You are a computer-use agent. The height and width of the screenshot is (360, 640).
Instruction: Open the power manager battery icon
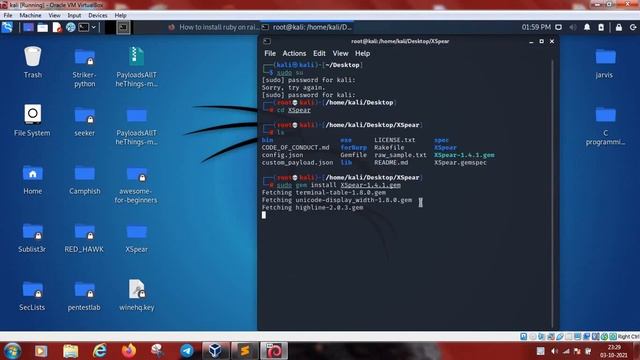point(601,27)
